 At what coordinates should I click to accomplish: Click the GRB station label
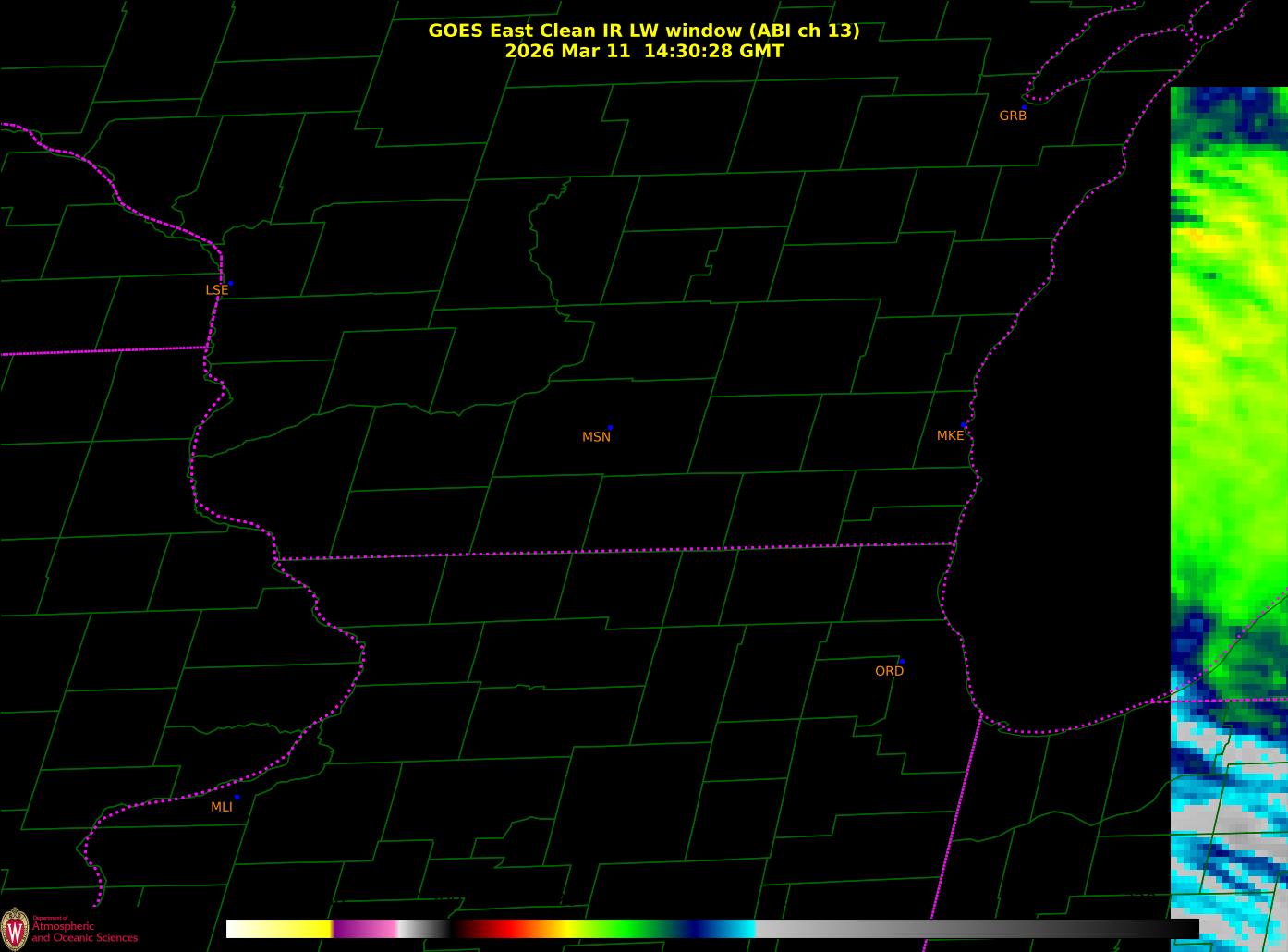1013,116
